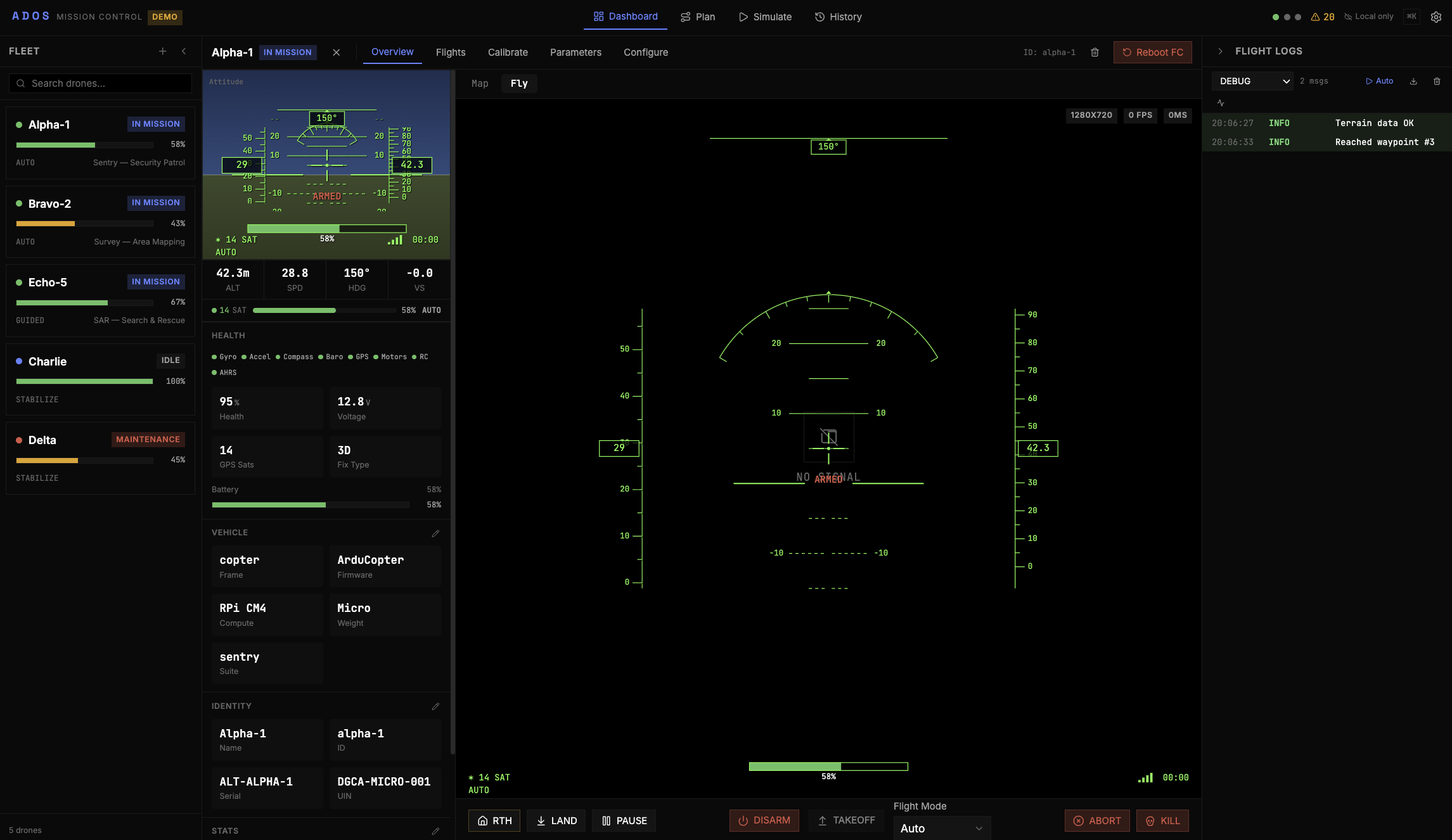This screenshot has width=1452, height=840.
Task: Trigger RTH return-to-home command
Action: point(494,820)
